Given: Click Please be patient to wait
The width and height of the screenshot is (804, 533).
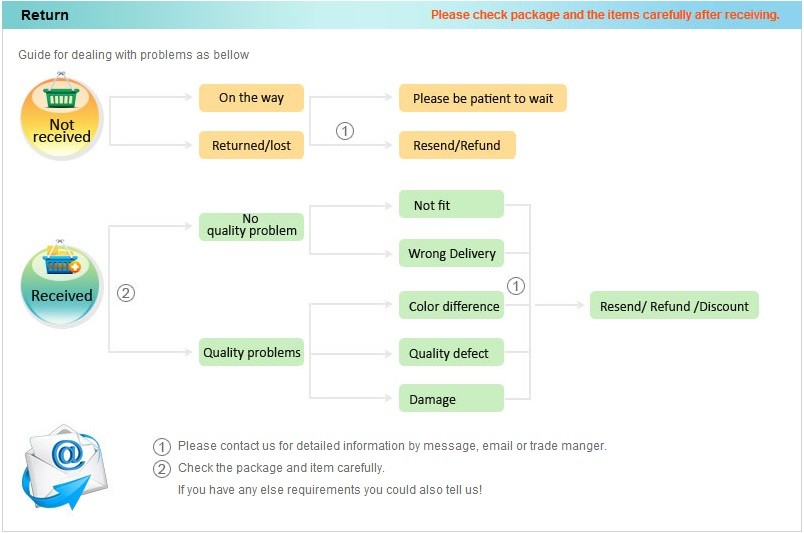Looking at the screenshot, I should [x=483, y=98].
